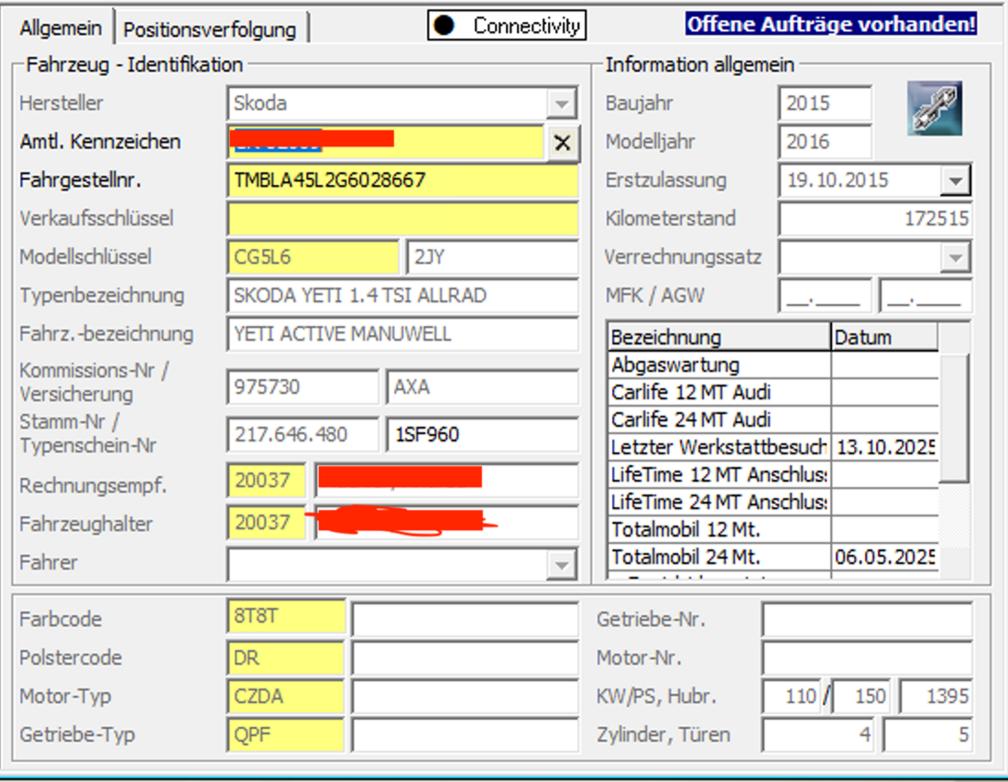Click the Motor-Typ field showing CZDA
The height and width of the screenshot is (782, 1008).
[286, 696]
